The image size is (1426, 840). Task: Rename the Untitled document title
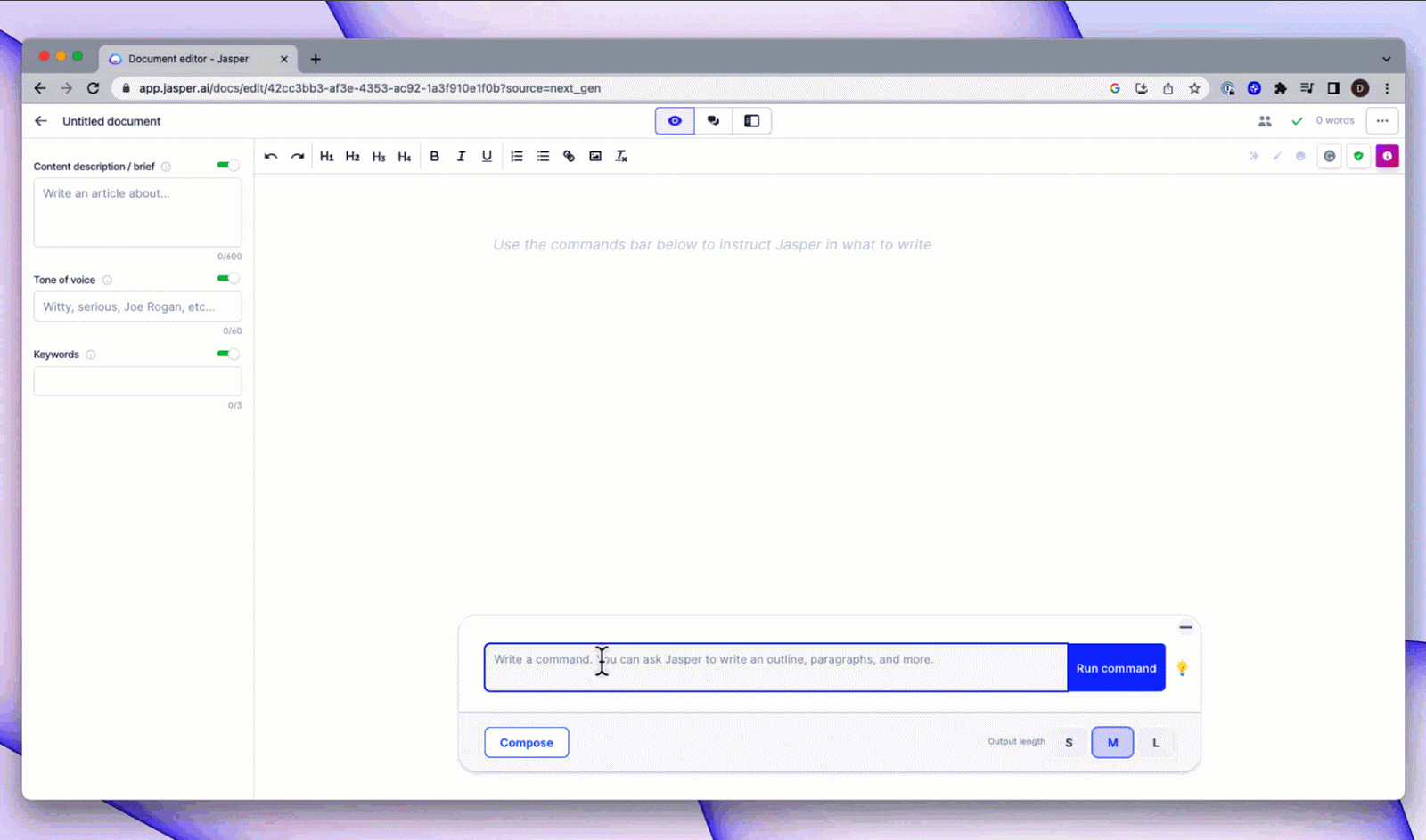tap(111, 121)
